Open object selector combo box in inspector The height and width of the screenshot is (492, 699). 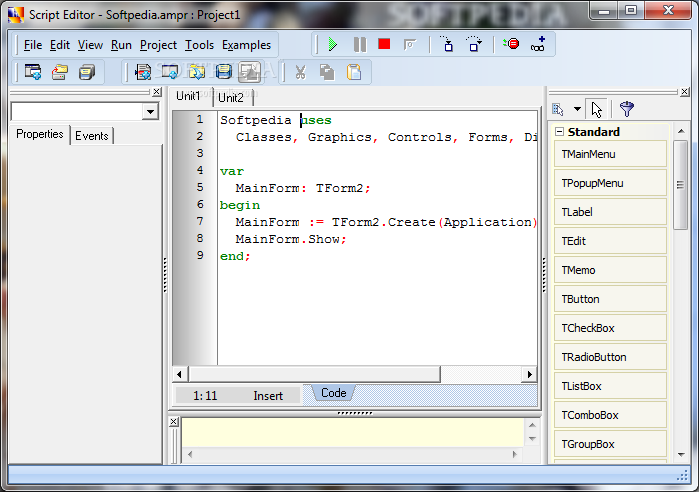151,111
